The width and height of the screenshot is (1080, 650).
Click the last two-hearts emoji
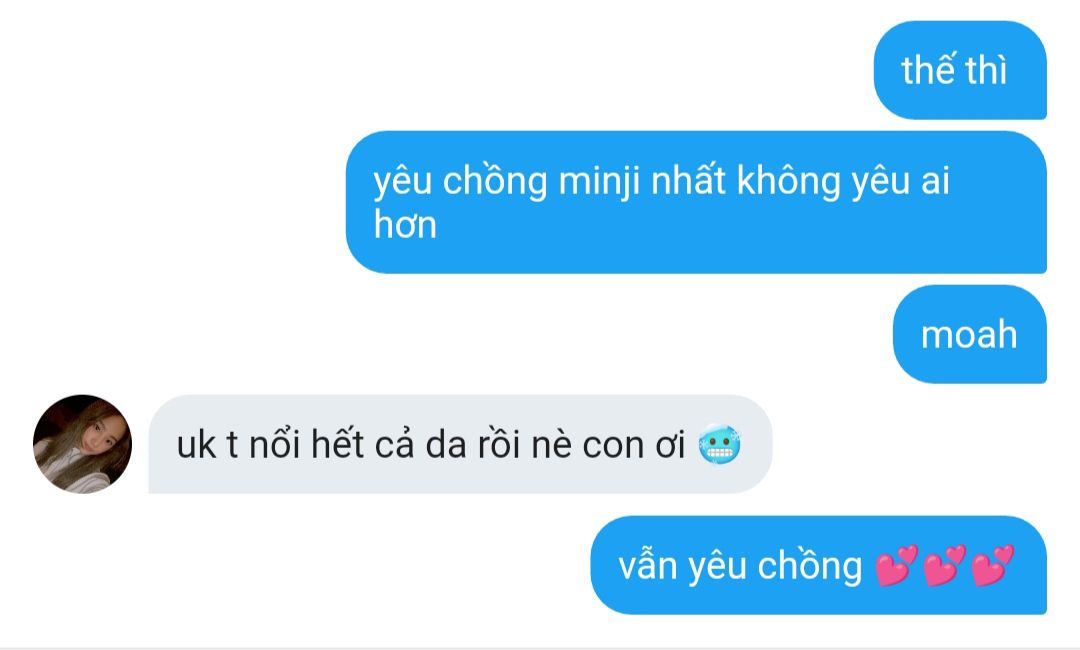[993, 565]
